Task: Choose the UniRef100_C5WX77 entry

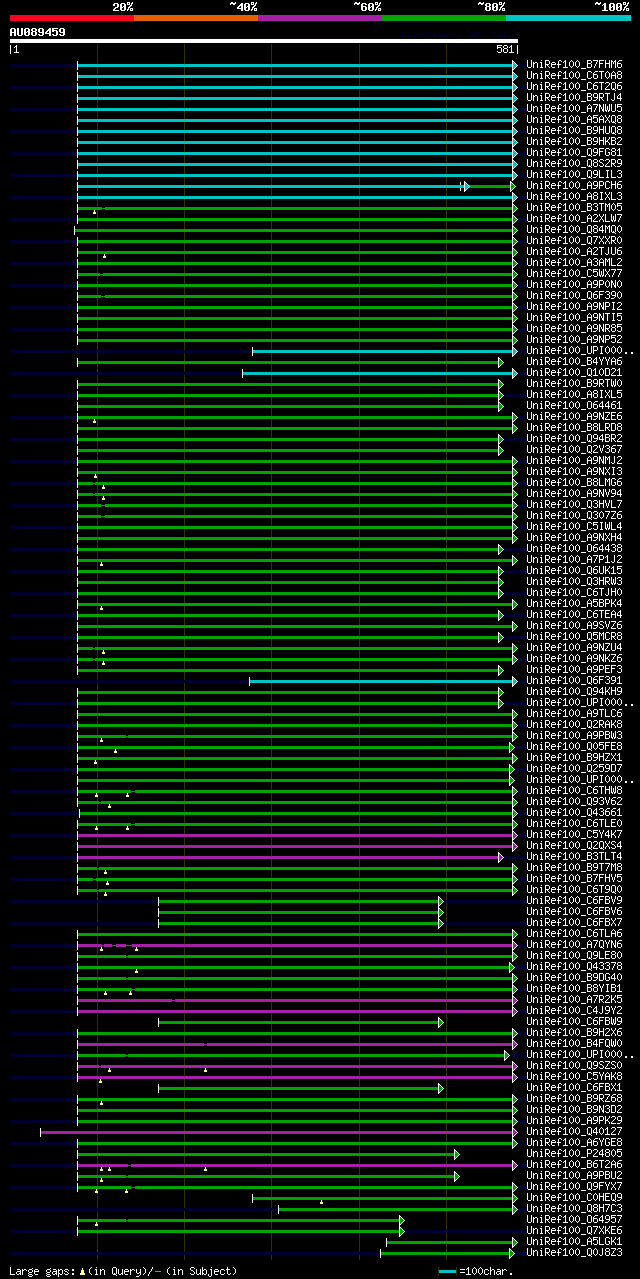Action: pos(574,273)
